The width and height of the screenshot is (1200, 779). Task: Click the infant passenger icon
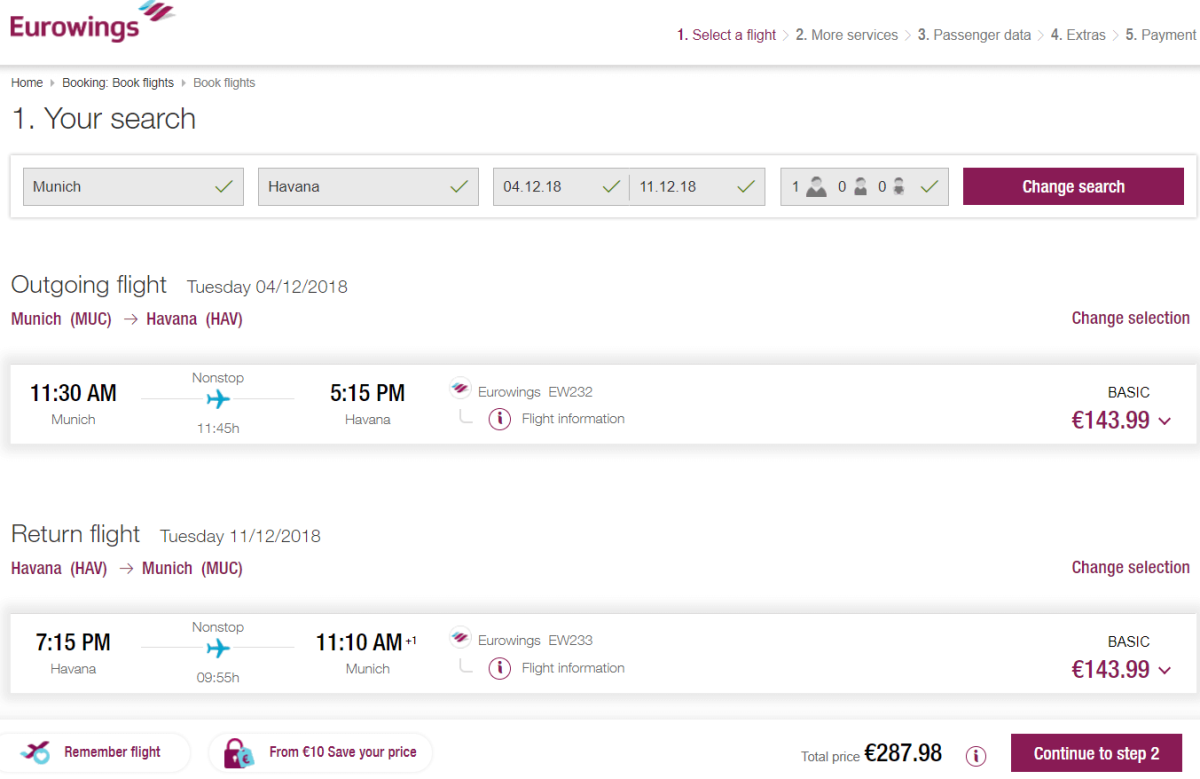pyautogui.click(x=898, y=187)
